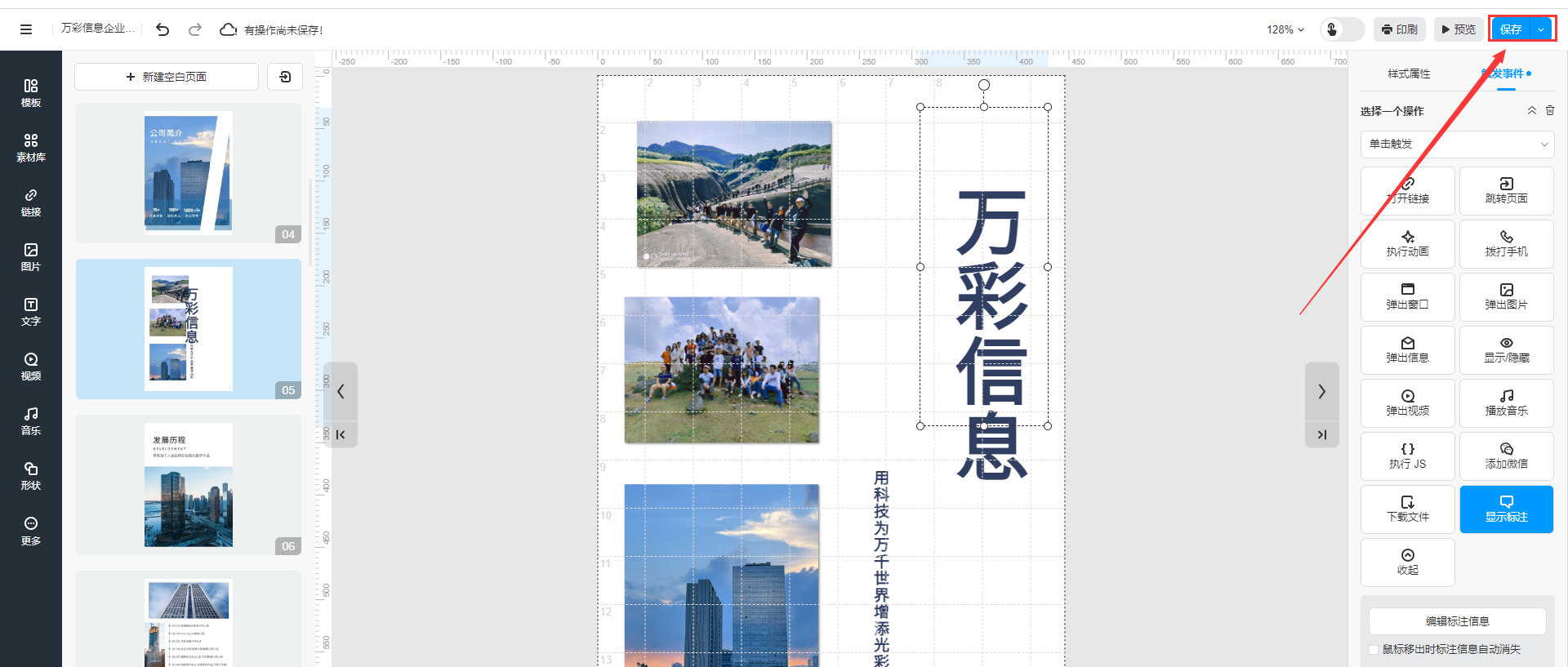The image size is (1568, 667).
Task: Select page 06 发展历程 thumbnail
Action: pos(189,485)
